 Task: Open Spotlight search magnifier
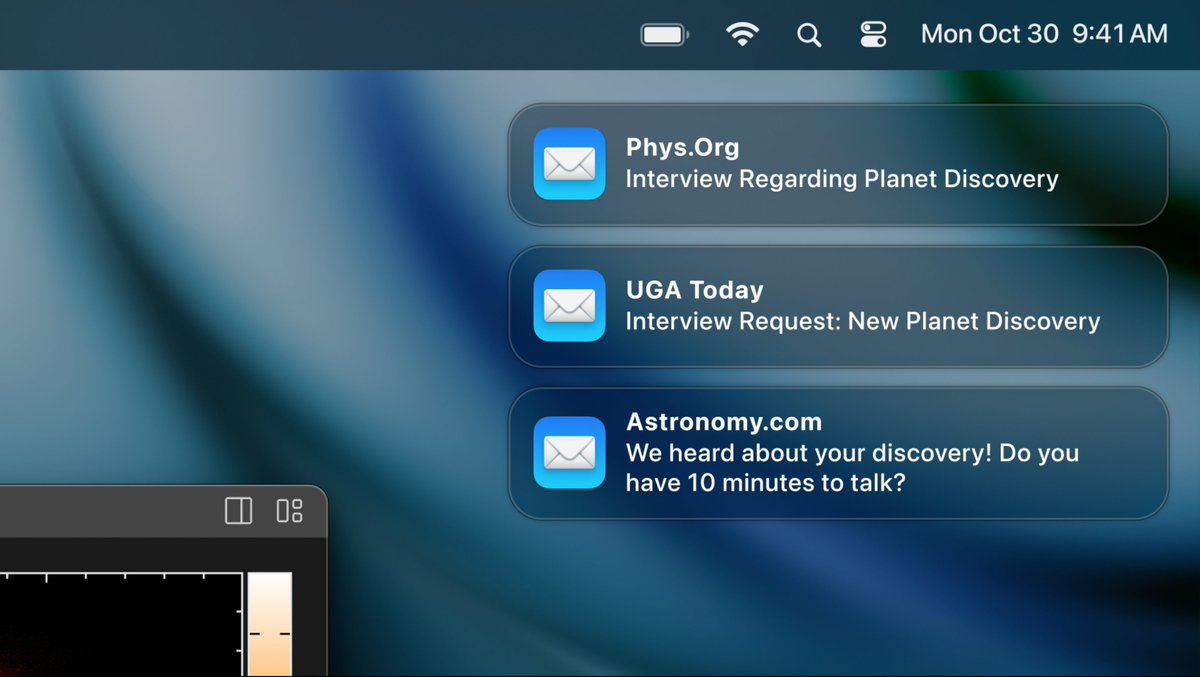pyautogui.click(x=809, y=35)
